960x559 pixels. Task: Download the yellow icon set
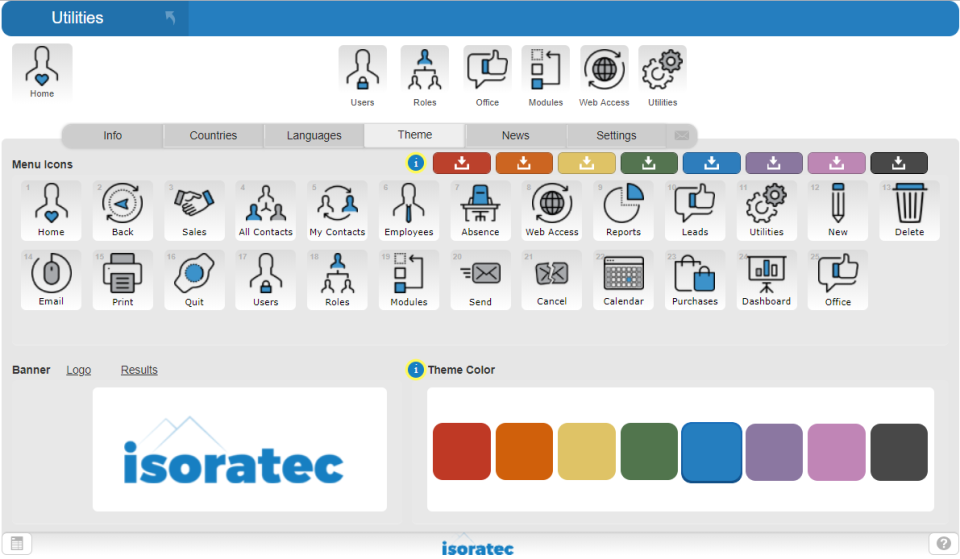587,163
